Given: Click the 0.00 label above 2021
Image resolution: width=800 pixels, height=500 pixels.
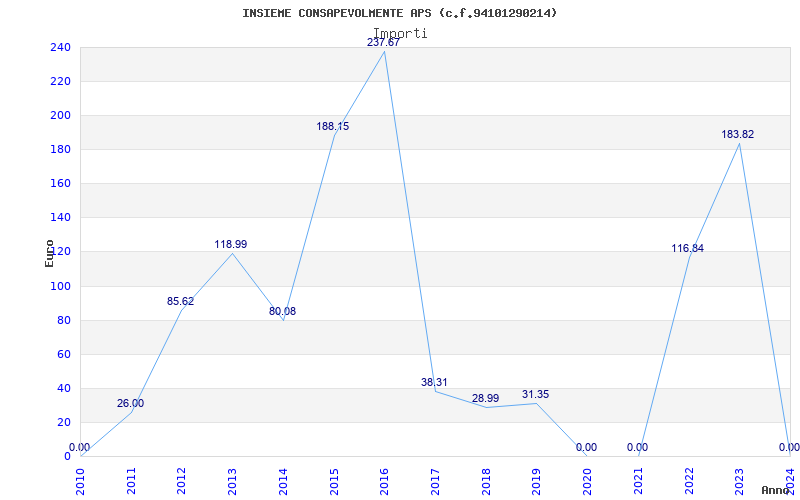Looking at the screenshot, I should pos(637,447).
